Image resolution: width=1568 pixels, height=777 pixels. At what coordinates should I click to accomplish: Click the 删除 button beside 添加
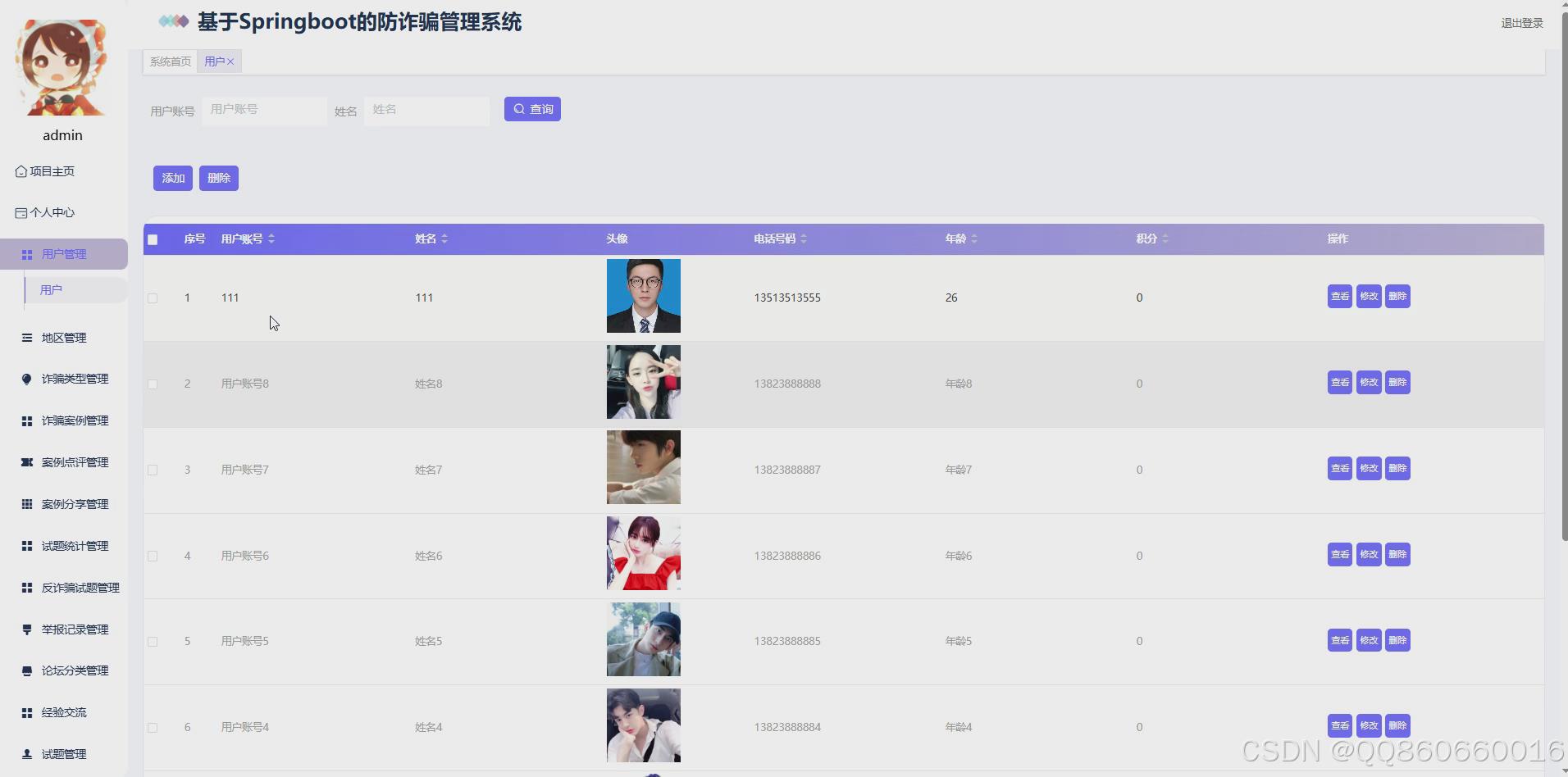coord(219,178)
